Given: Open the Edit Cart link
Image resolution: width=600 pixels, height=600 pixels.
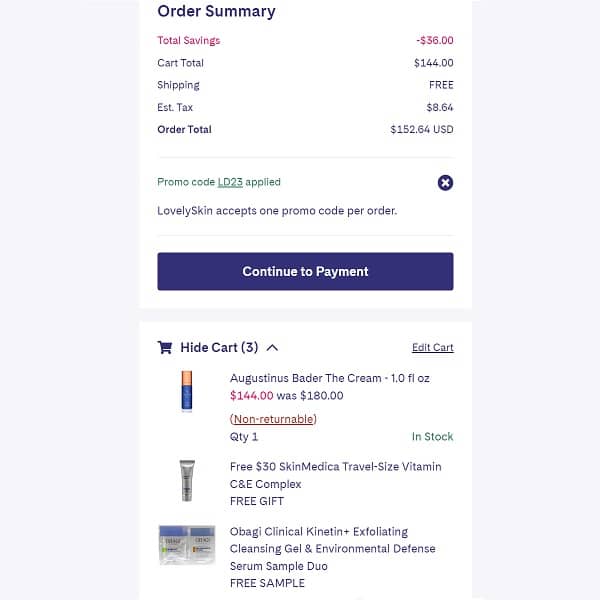Looking at the screenshot, I should (432, 348).
